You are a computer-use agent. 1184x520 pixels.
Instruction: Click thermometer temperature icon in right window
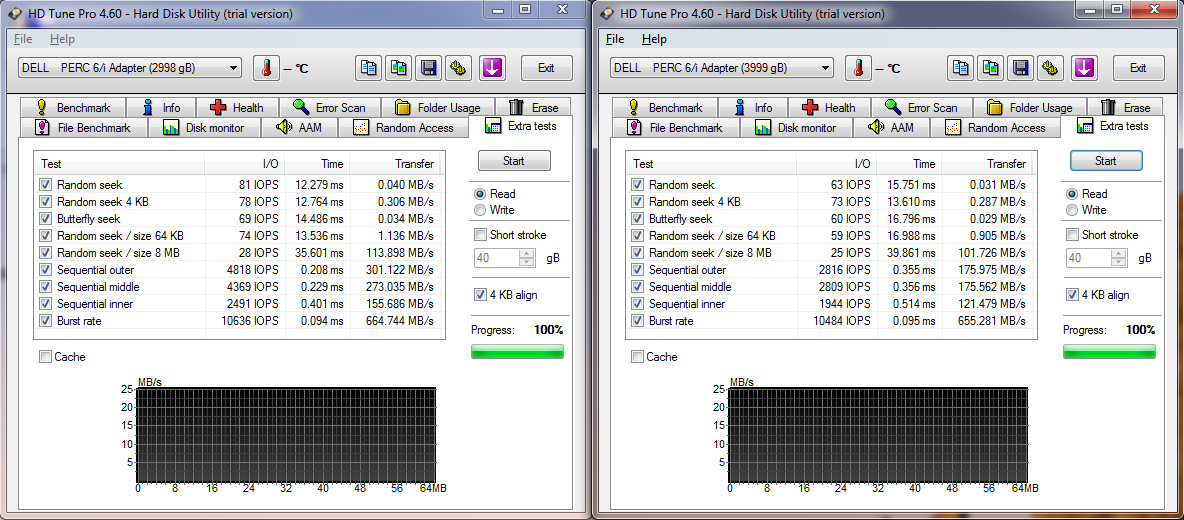(x=858, y=68)
